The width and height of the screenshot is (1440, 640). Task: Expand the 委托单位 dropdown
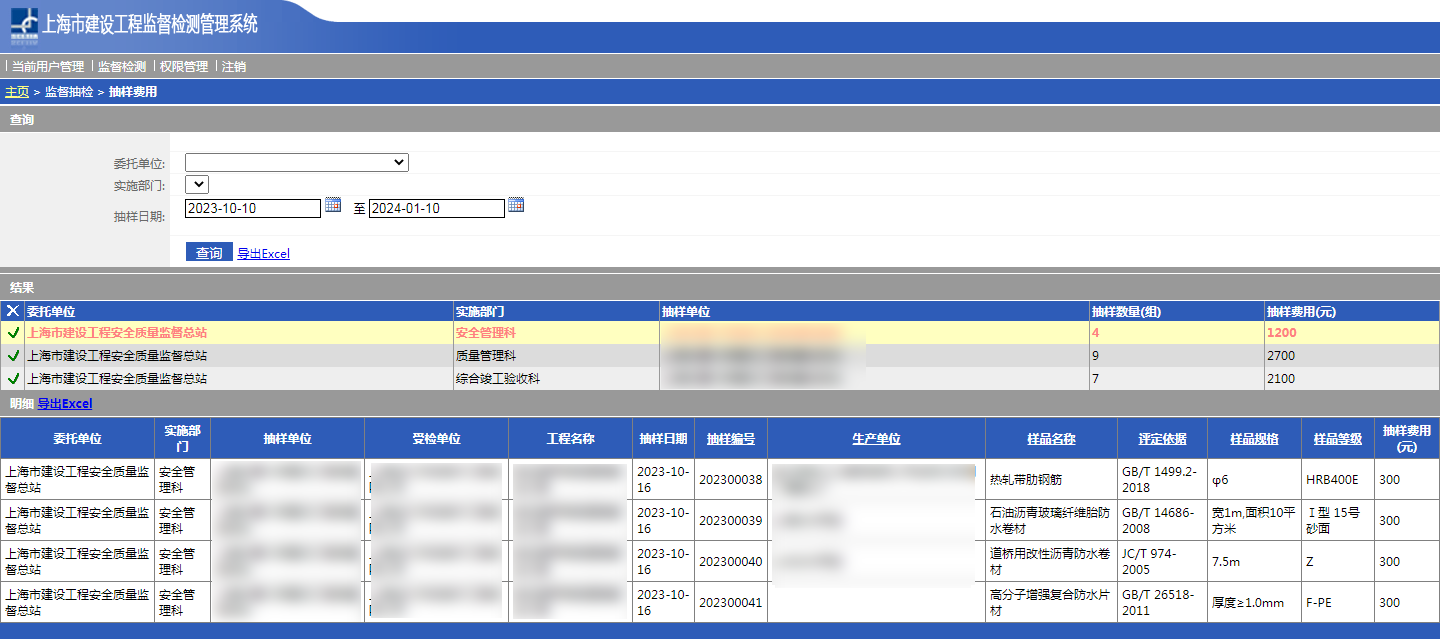pyautogui.click(x=296, y=162)
